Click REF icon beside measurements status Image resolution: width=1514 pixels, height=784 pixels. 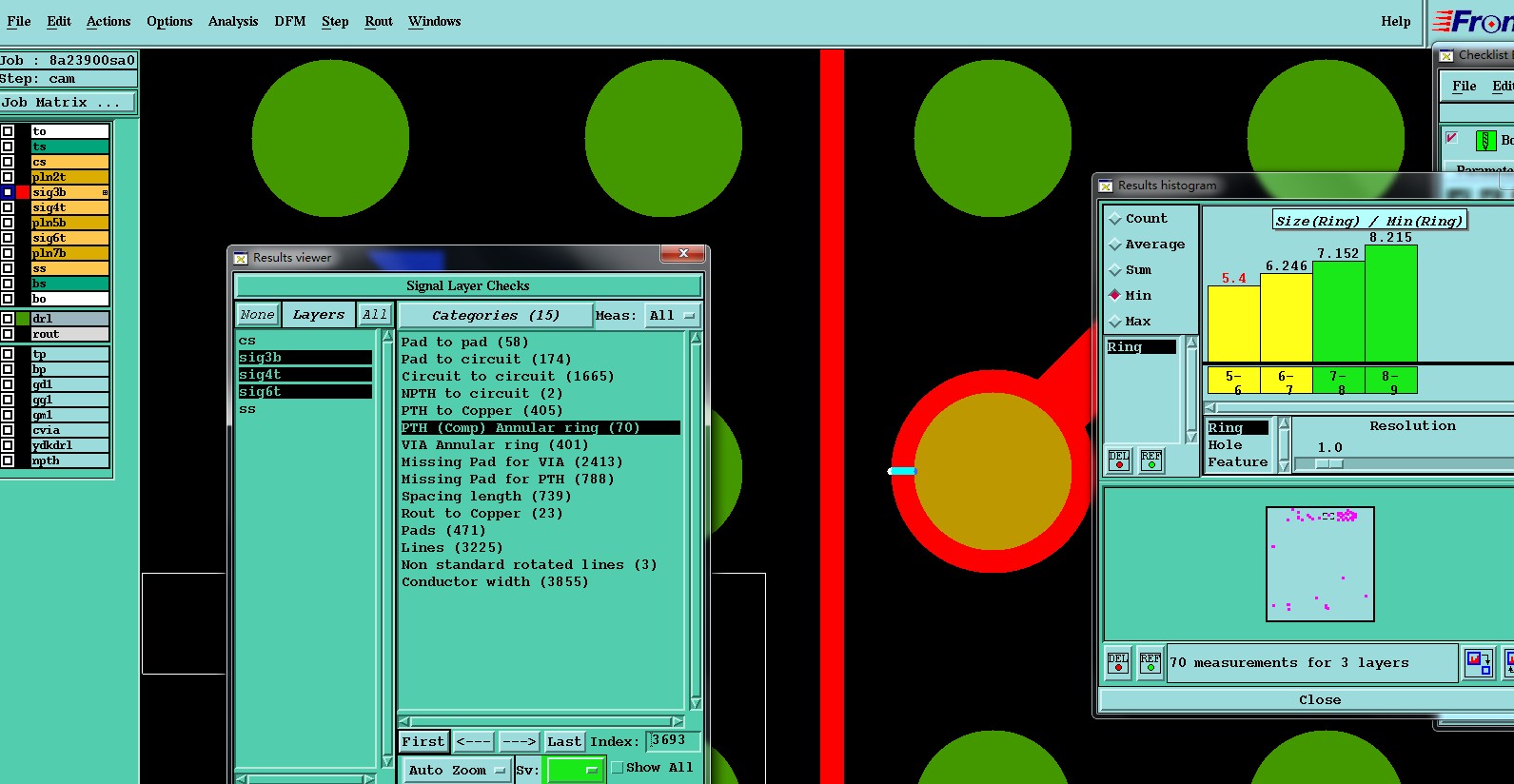pos(1150,662)
